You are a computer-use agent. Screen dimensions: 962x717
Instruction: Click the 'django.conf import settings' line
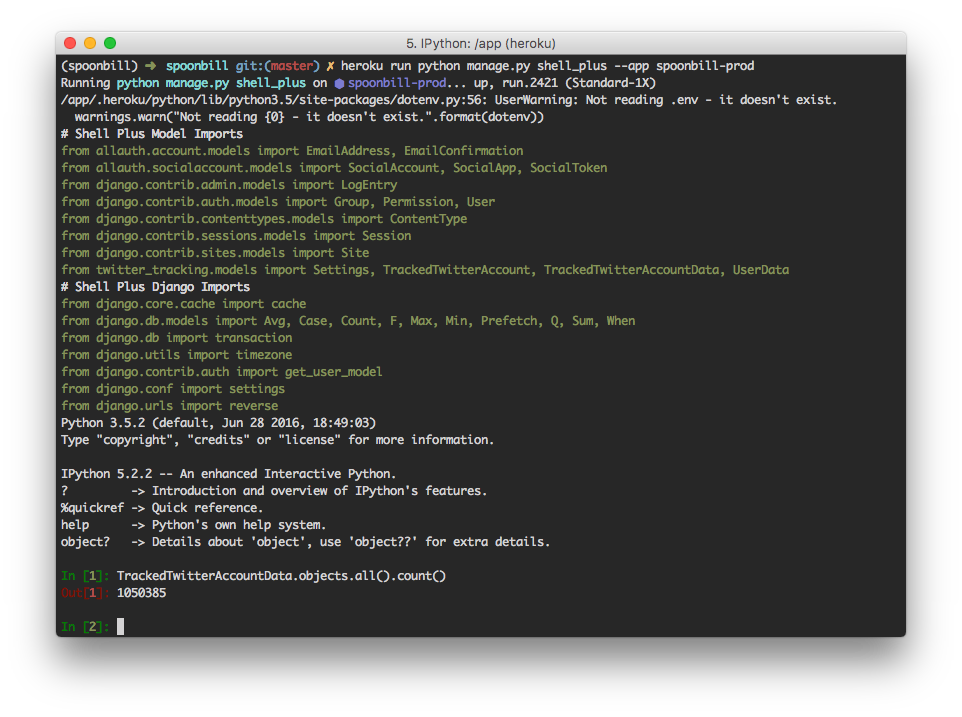(x=173, y=388)
